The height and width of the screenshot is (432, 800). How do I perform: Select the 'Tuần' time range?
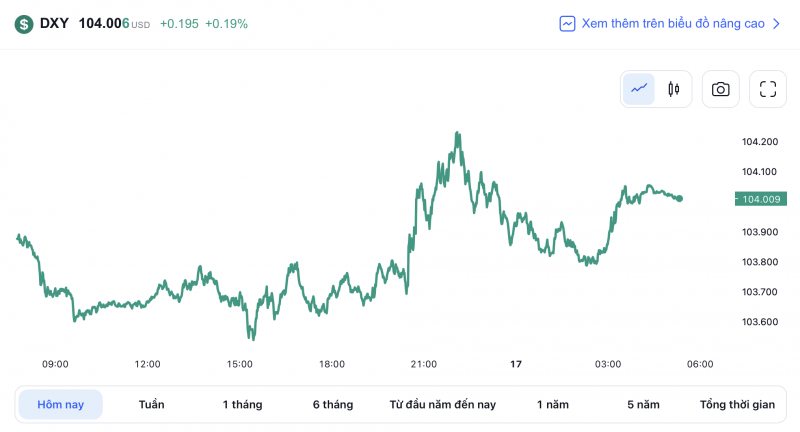click(152, 404)
